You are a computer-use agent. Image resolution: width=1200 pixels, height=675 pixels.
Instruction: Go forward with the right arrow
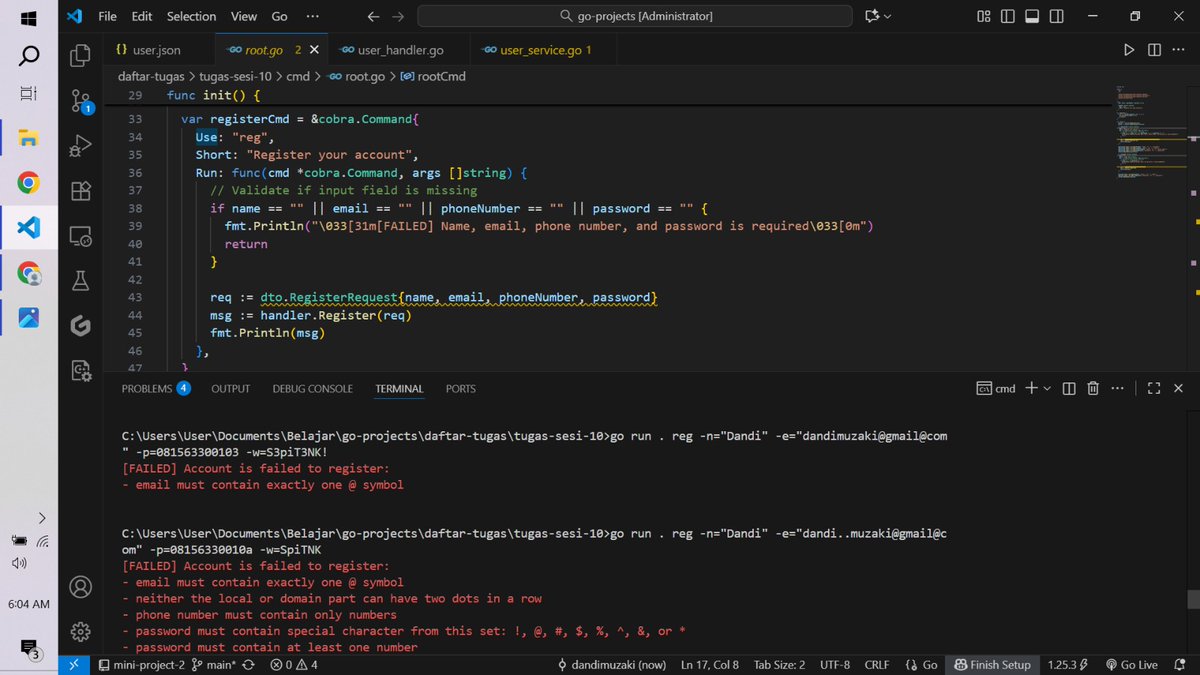point(398,16)
